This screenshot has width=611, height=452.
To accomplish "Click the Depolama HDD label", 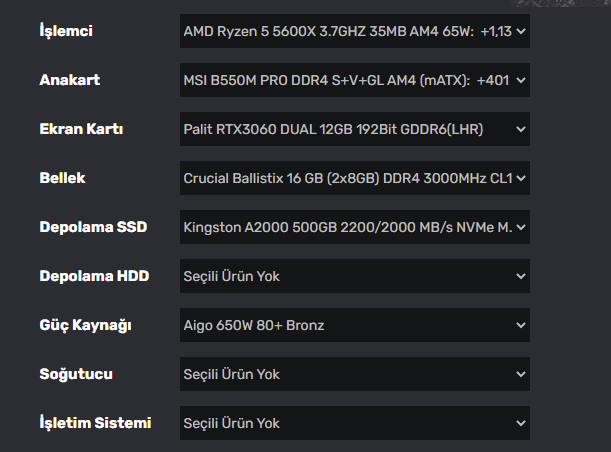I will [94, 276].
